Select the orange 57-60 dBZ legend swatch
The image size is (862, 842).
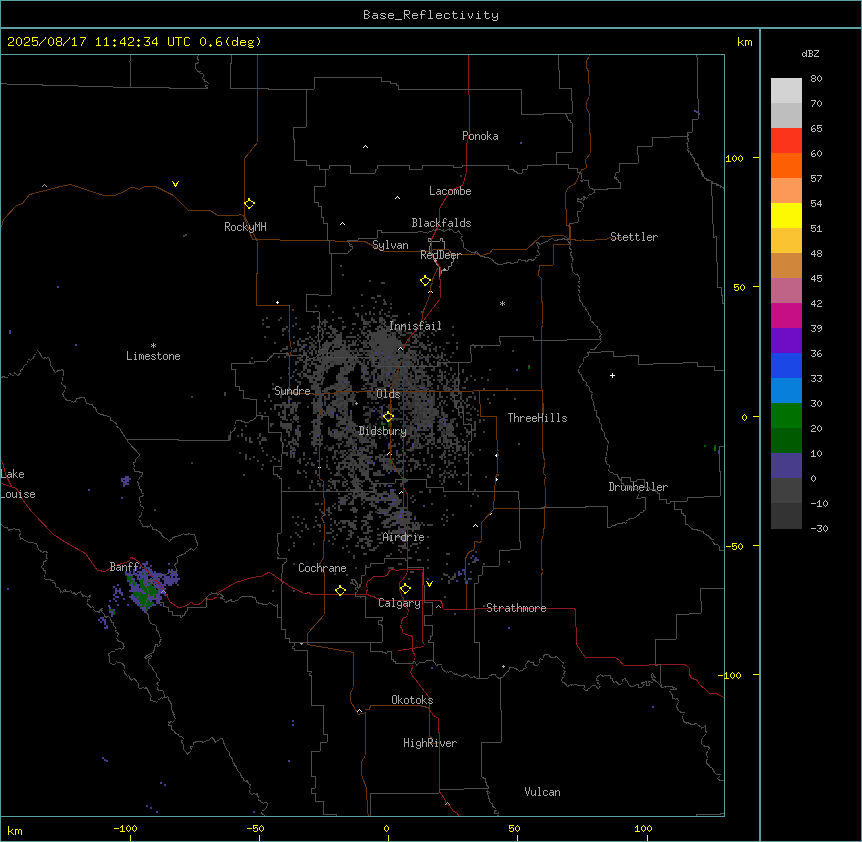tap(786, 165)
